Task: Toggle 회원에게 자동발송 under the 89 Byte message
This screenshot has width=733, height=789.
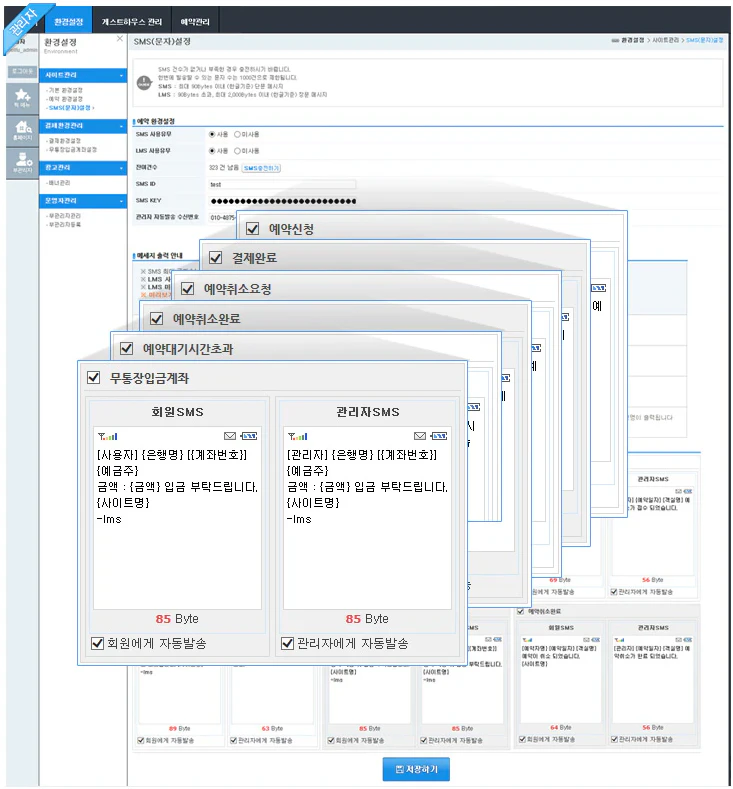Action: (x=141, y=740)
